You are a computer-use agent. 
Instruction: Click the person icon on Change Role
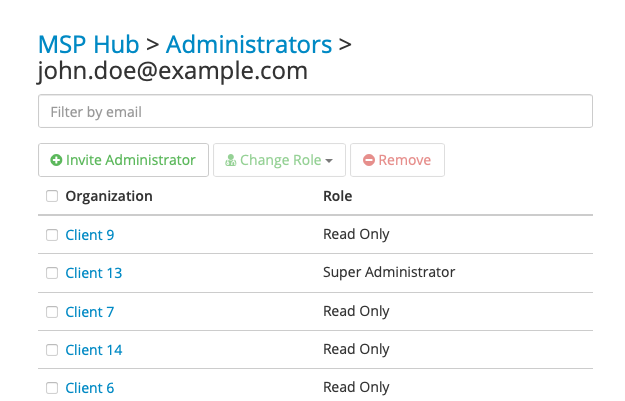pos(230,160)
